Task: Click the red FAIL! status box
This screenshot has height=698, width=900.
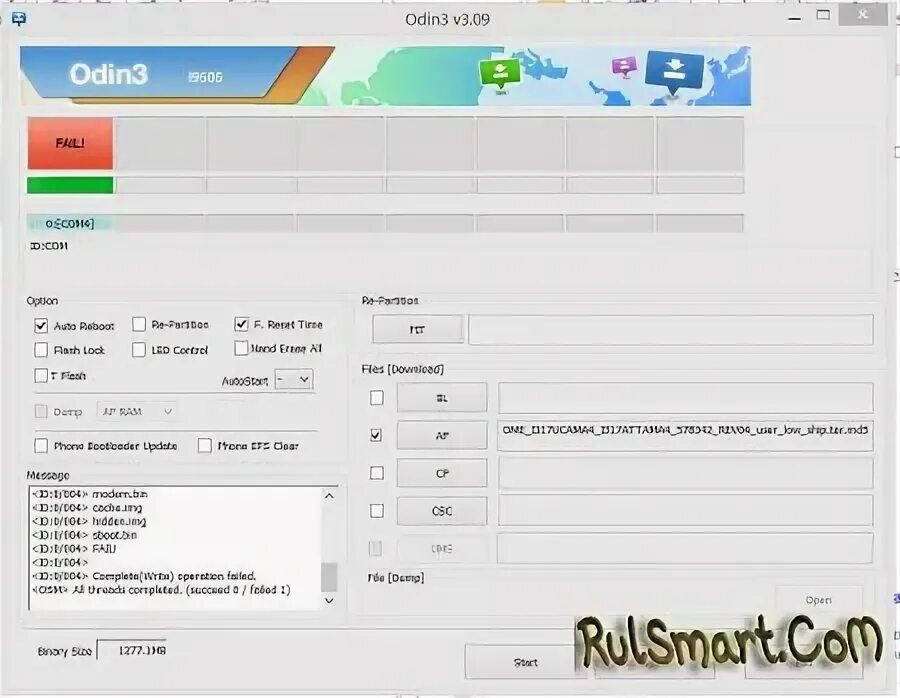Action: click(70, 143)
